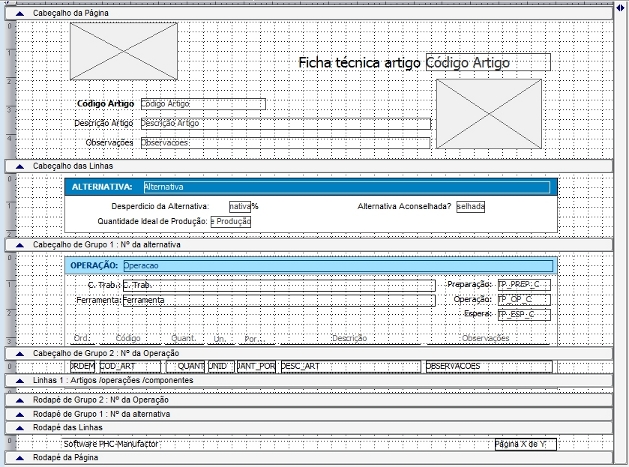
Task: Select the Alternativa Aconselhada field box
Action: 471,207
